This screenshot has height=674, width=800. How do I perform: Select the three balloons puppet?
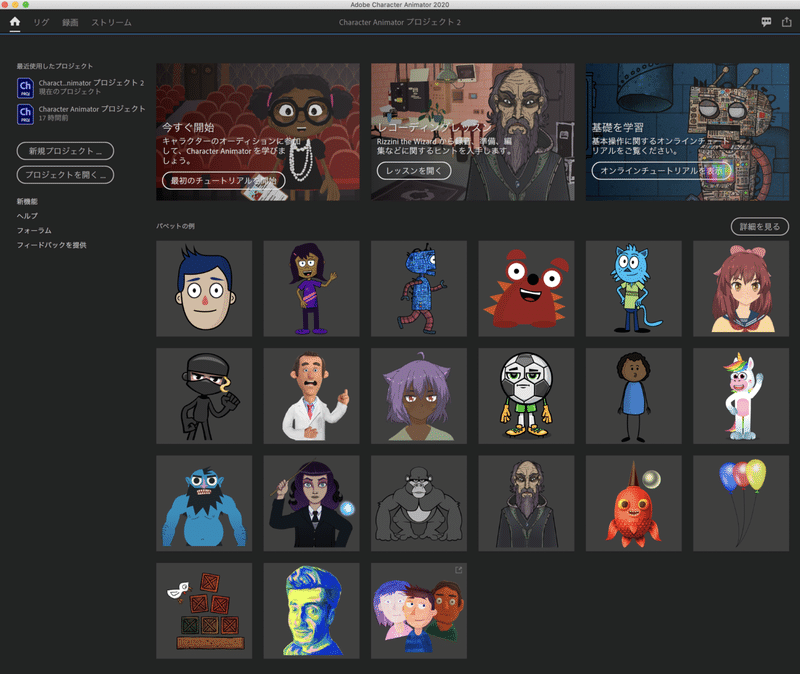(x=741, y=504)
